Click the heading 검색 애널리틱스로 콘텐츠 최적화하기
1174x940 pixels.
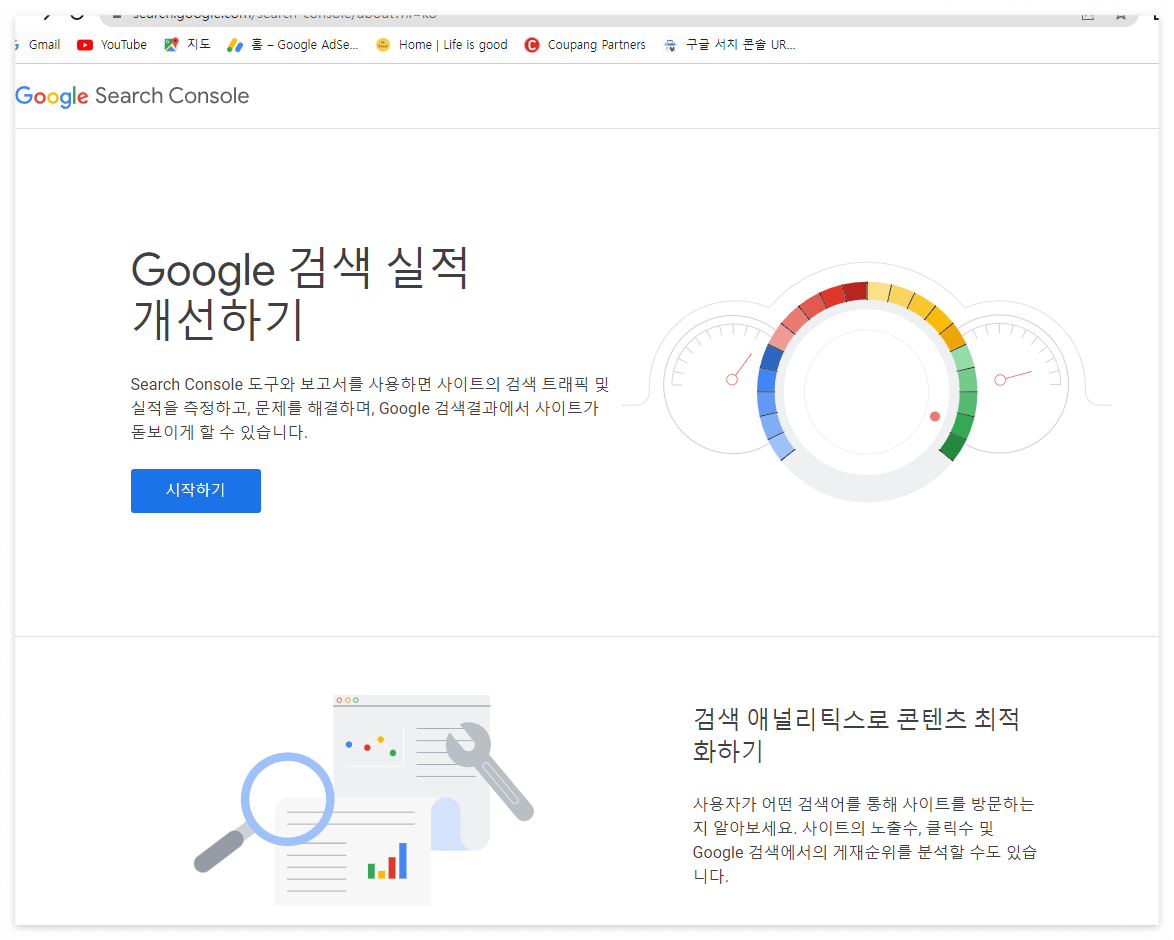856,734
